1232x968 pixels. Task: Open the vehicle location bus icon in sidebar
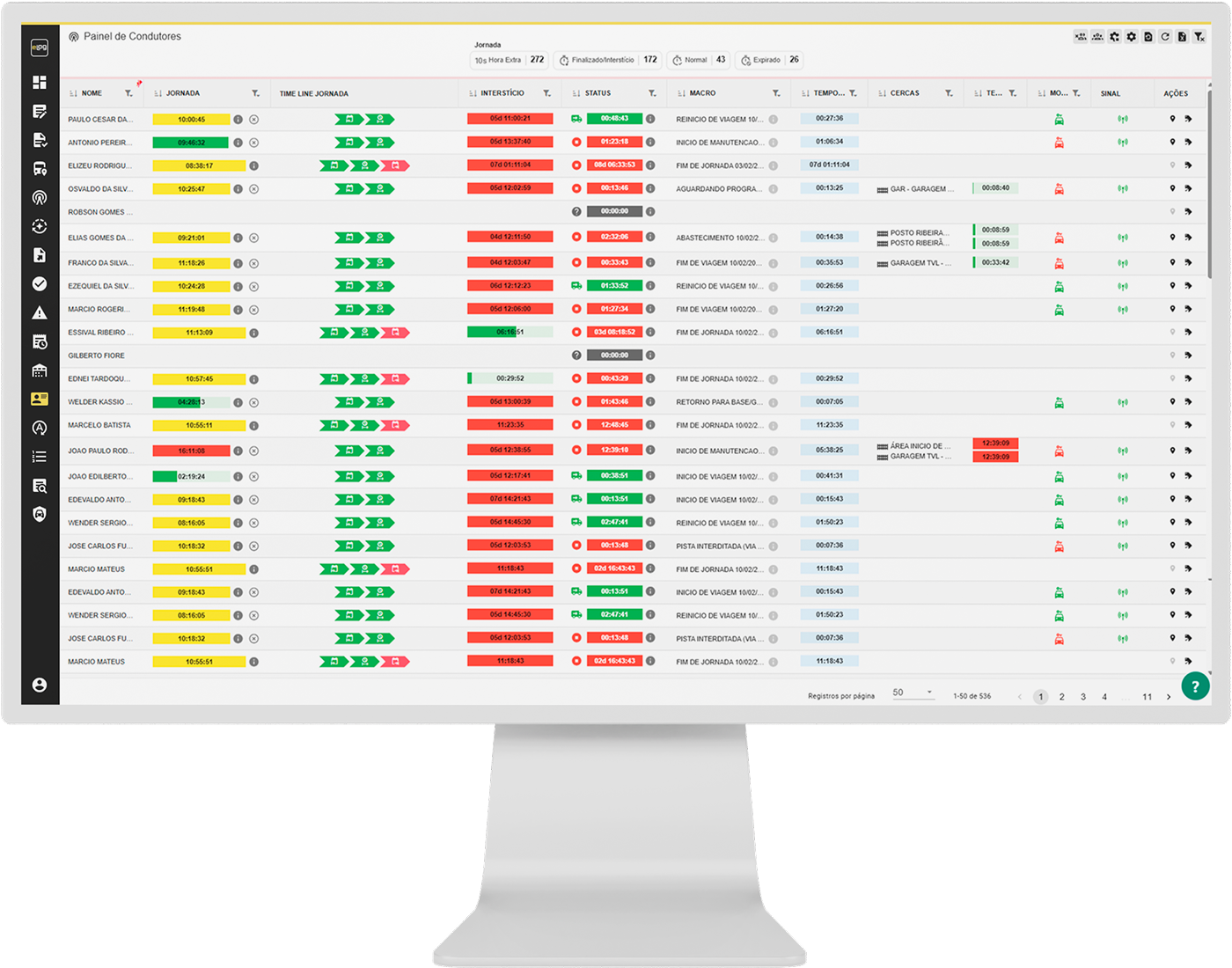pyautogui.click(x=40, y=169)
